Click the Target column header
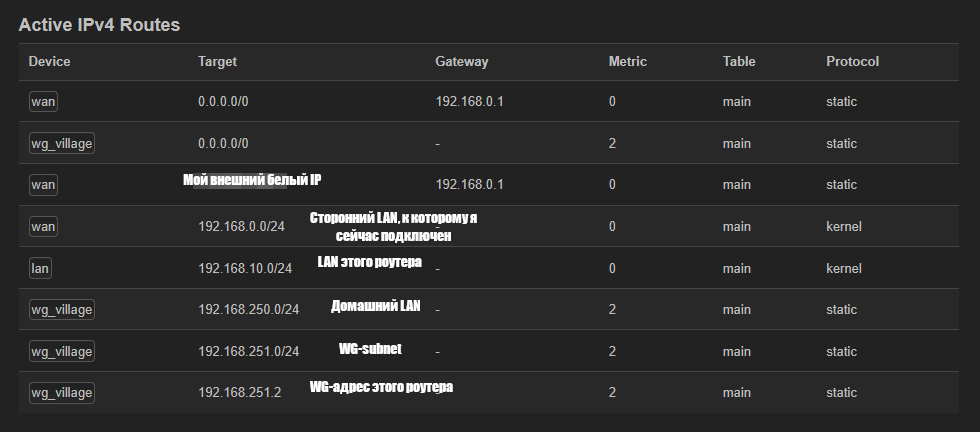 point(217,62)
